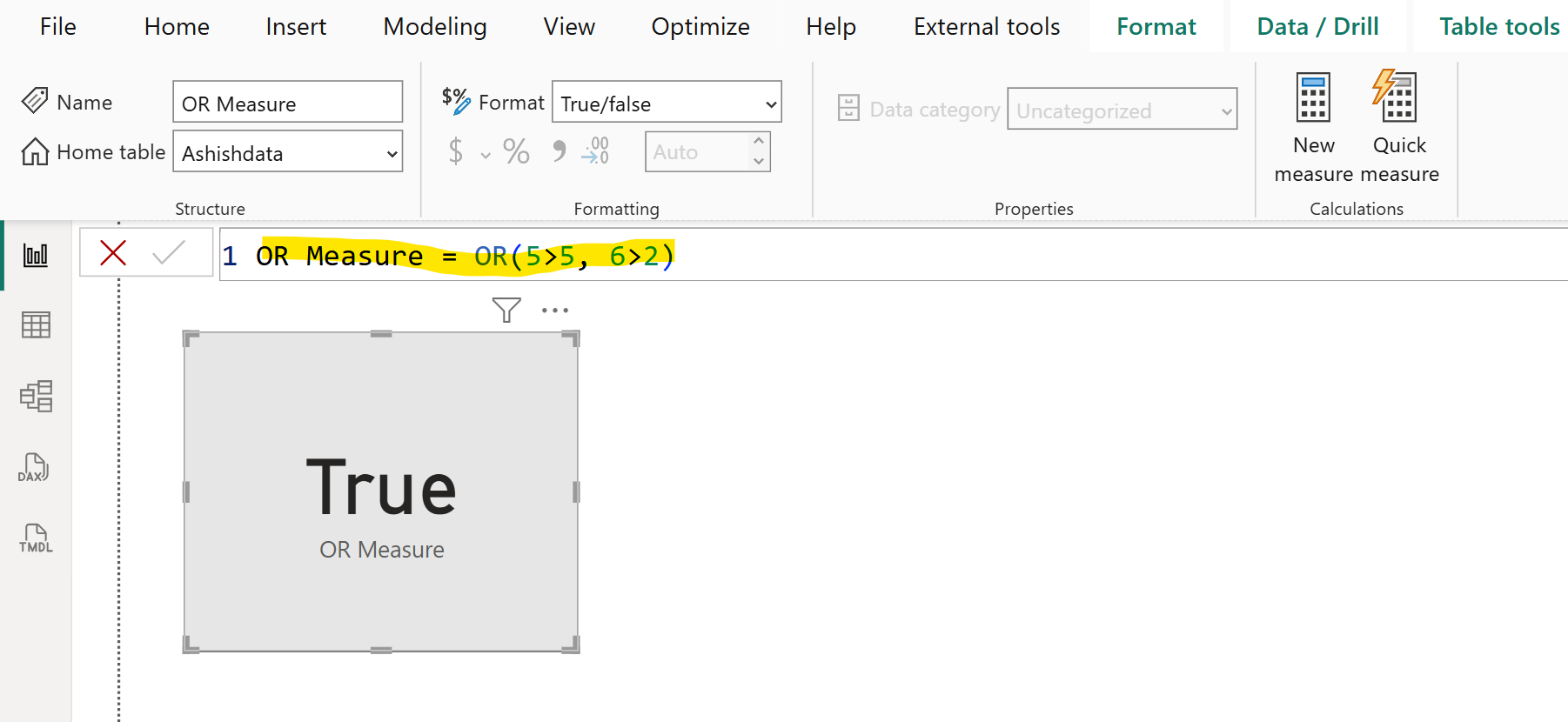Click the filter icon above the card
The height and width of the screenshot is (722, 1568).
coord(506,310)
